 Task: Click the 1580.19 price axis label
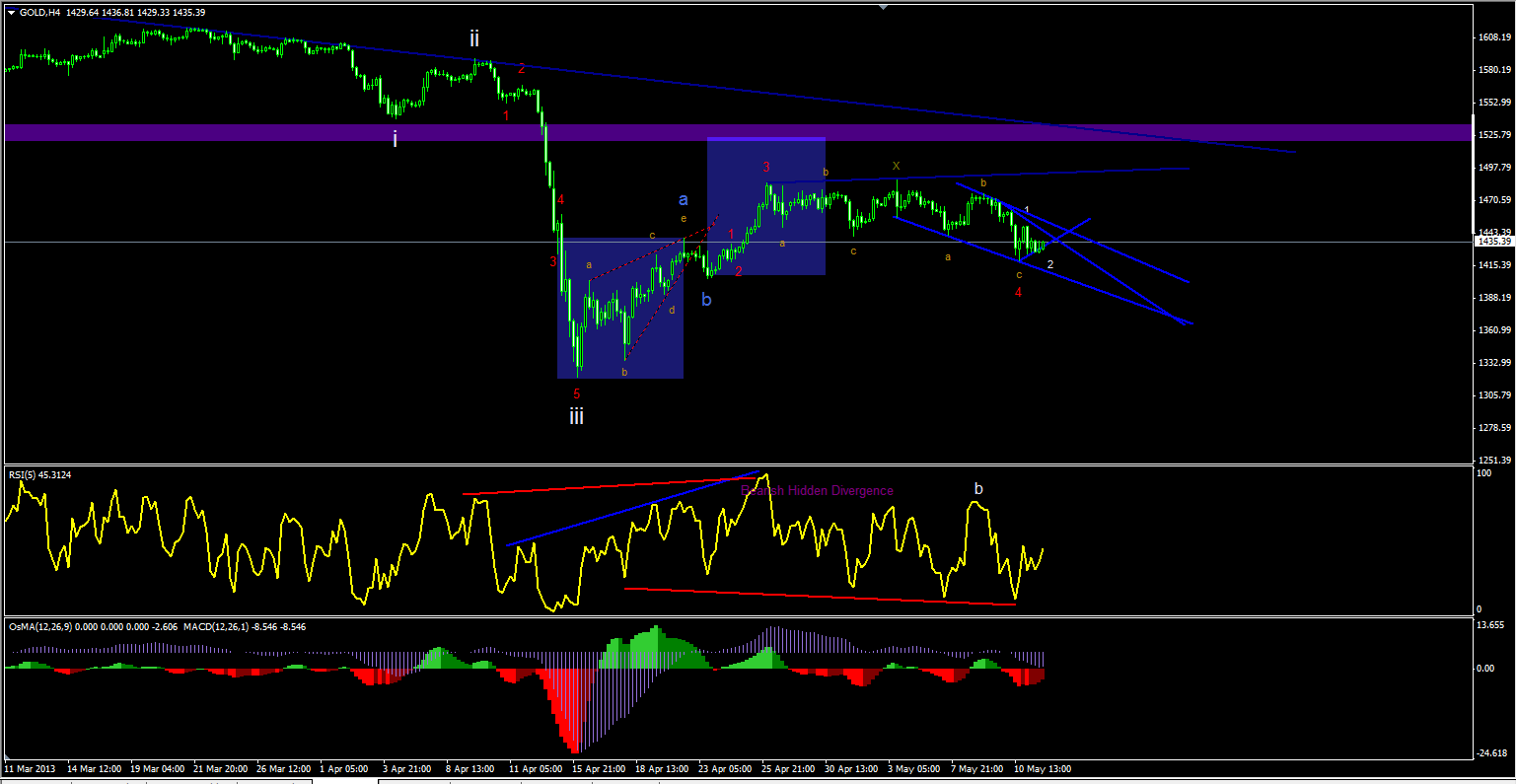pyautogui.click(x=1496, y=70)
